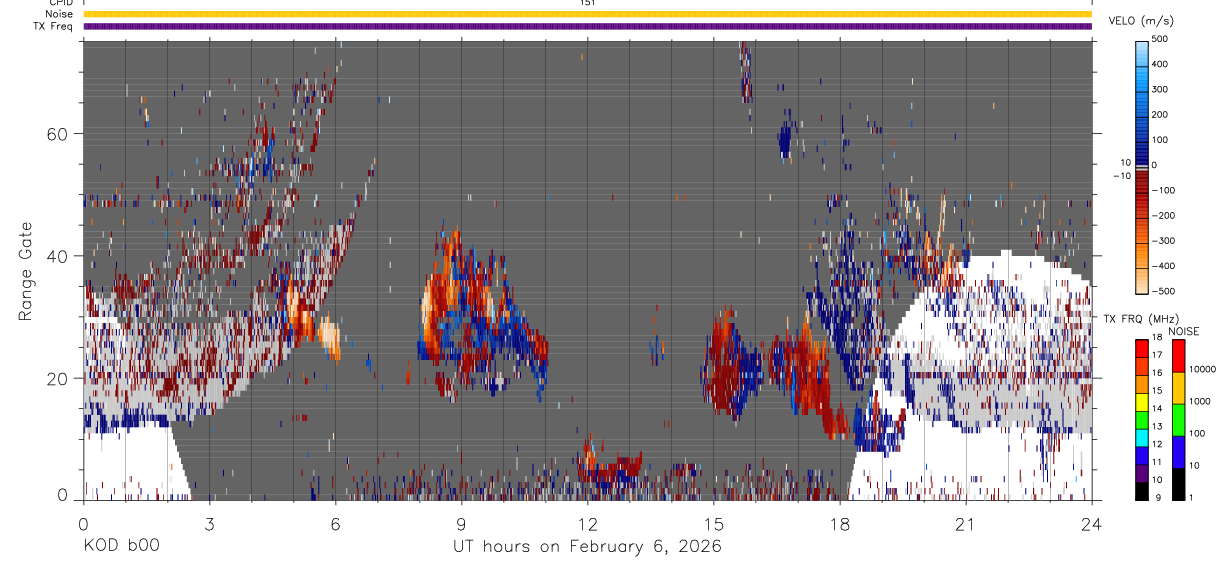The height and width of the screenshot is (567, 1228).
Task: Select the blue segment of the NOISE color scale
Action: pyautogui.click(x=1179, y=452)
